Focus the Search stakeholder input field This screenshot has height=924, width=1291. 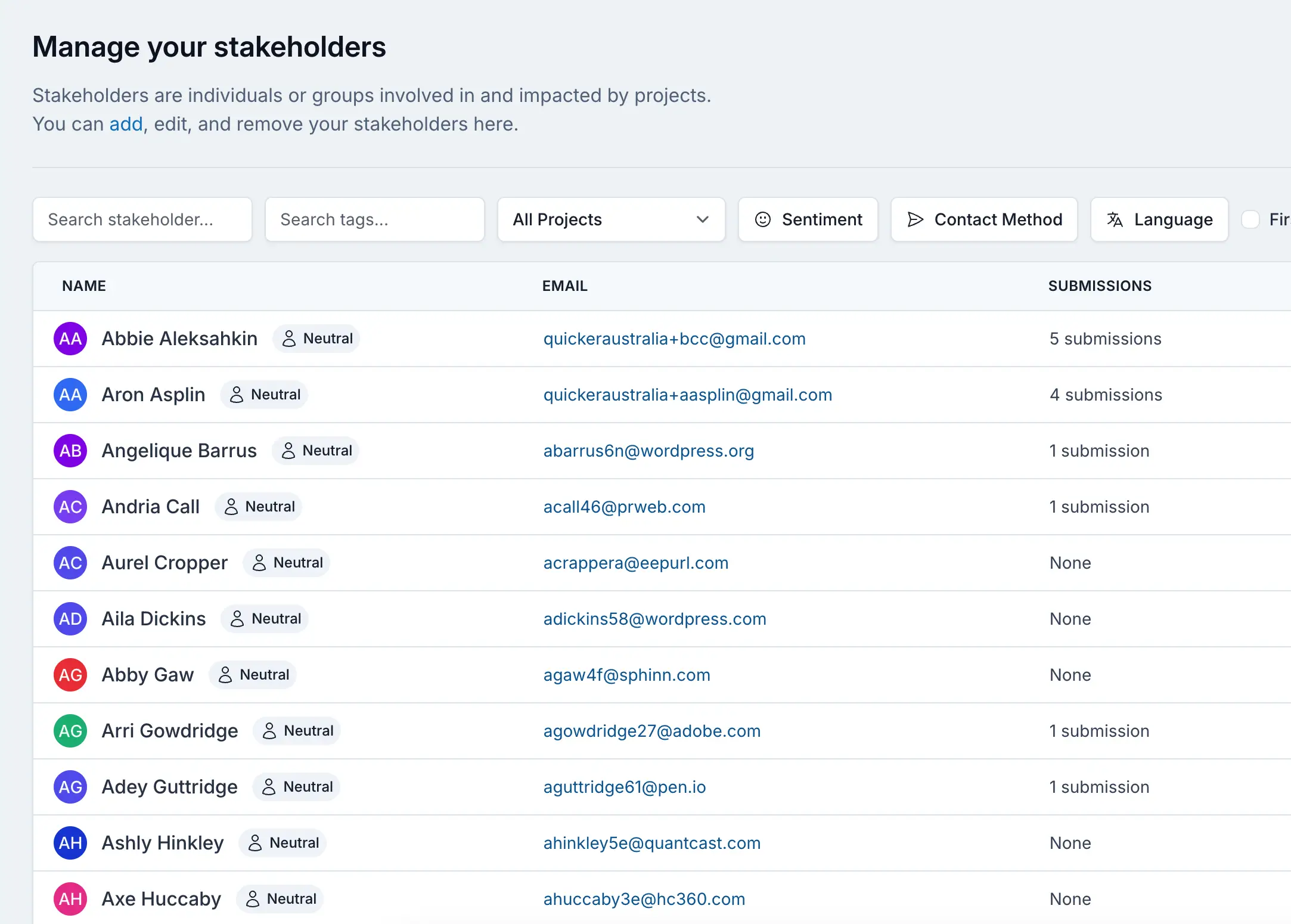[x=142, y=219]
